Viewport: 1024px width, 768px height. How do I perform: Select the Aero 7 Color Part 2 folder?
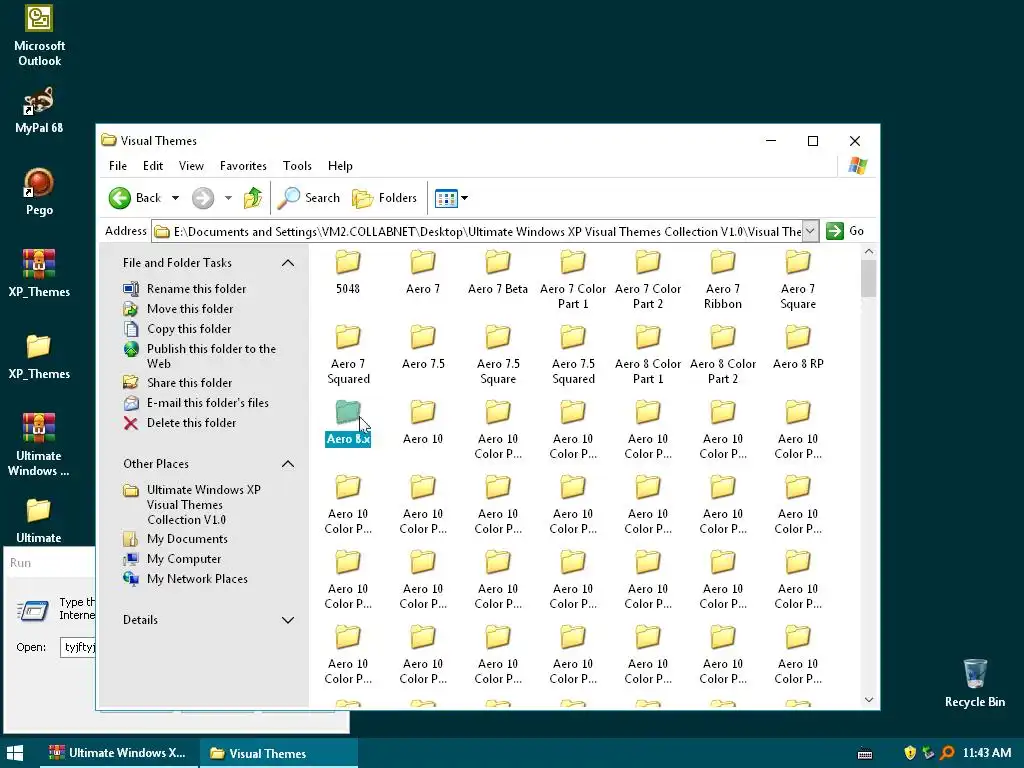coord(648,280)
